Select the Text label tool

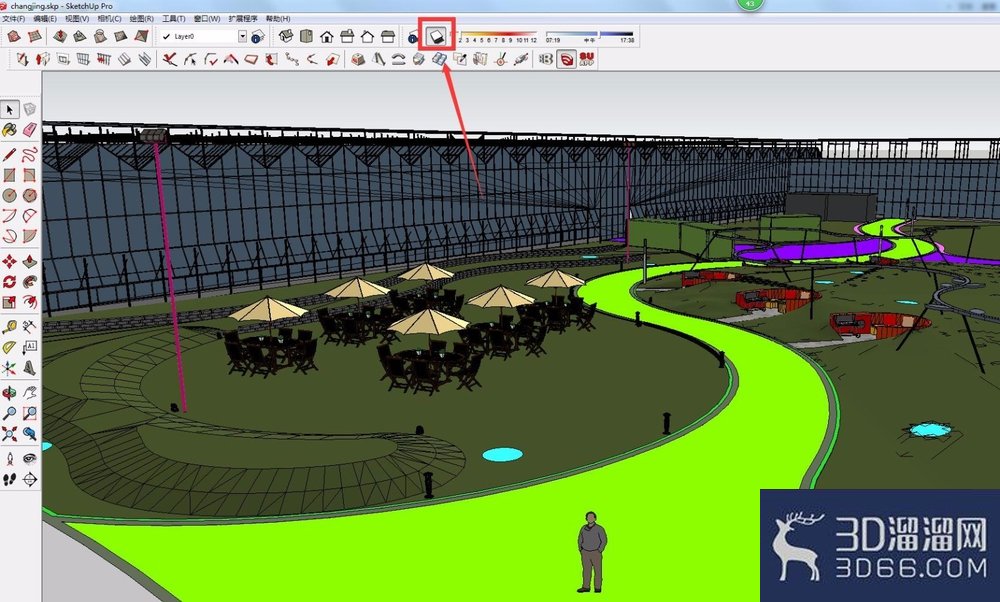coord(30,348)
